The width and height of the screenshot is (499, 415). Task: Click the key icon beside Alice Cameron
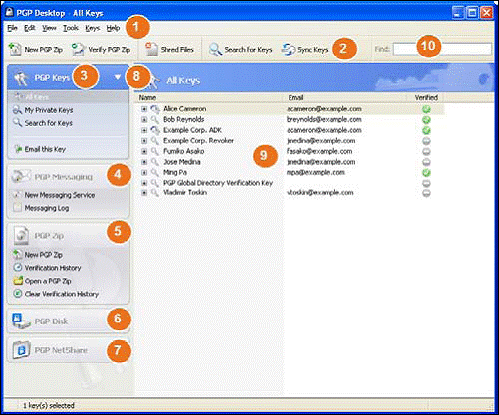click(x=155, y=109)
